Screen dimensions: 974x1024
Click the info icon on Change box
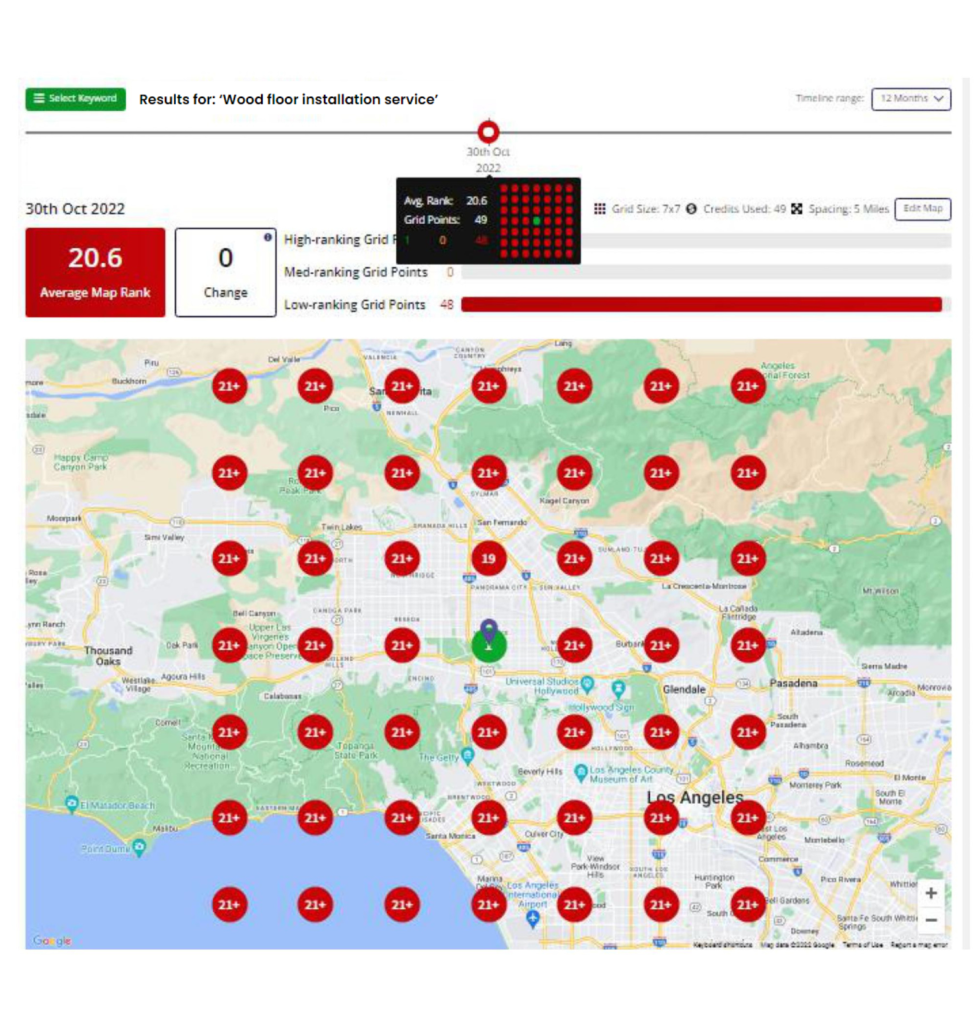(x=267, y=237)
